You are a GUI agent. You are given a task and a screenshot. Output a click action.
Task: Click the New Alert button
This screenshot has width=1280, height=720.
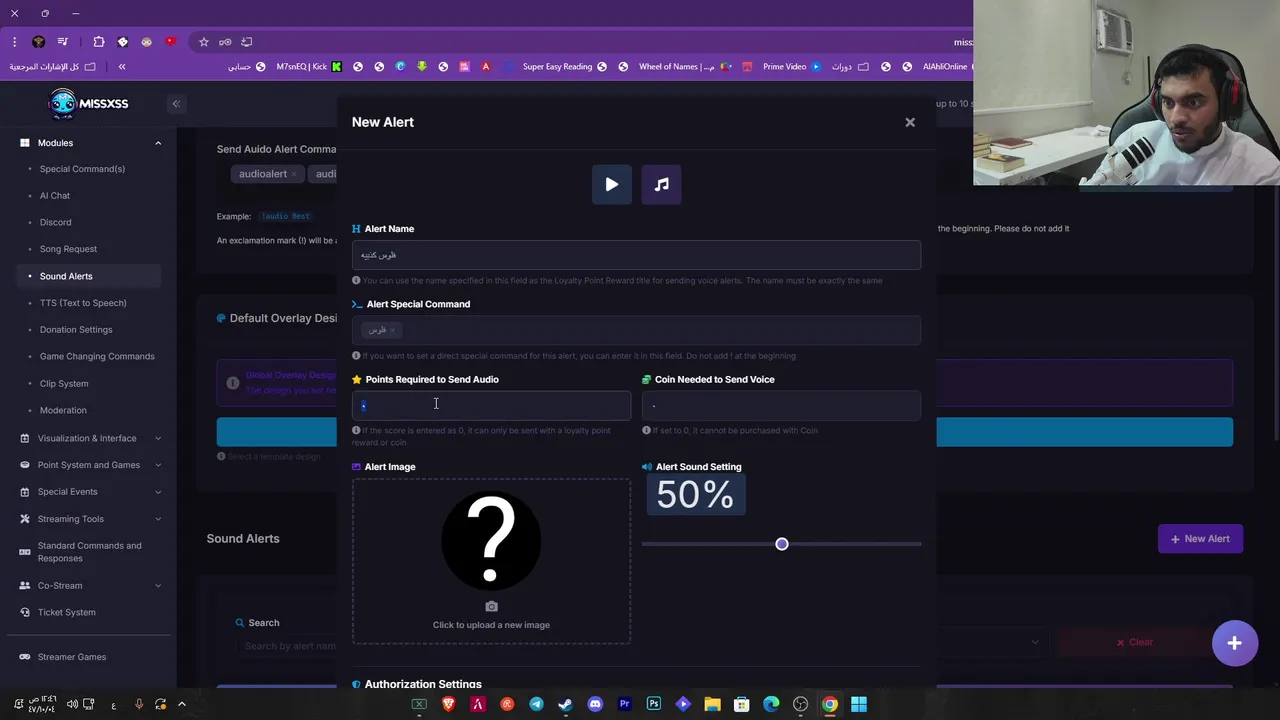1200,539
